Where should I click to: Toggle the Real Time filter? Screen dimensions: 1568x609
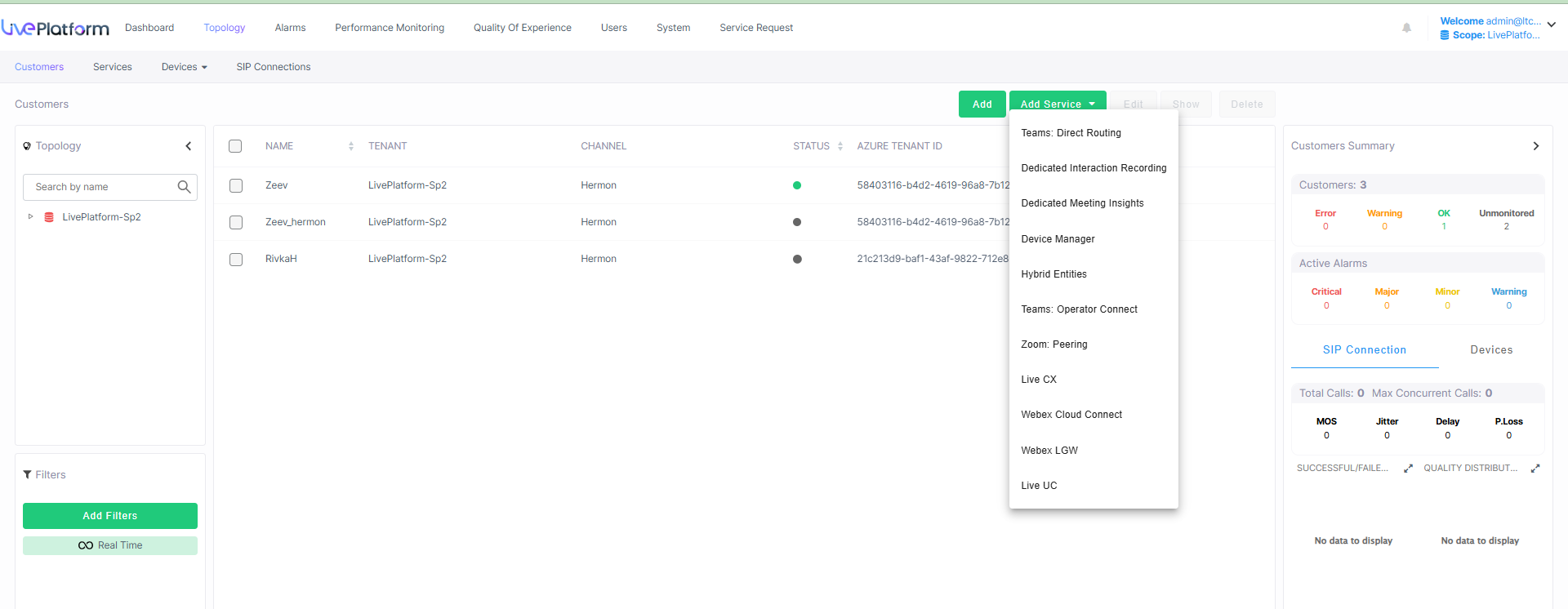[110, 545]
